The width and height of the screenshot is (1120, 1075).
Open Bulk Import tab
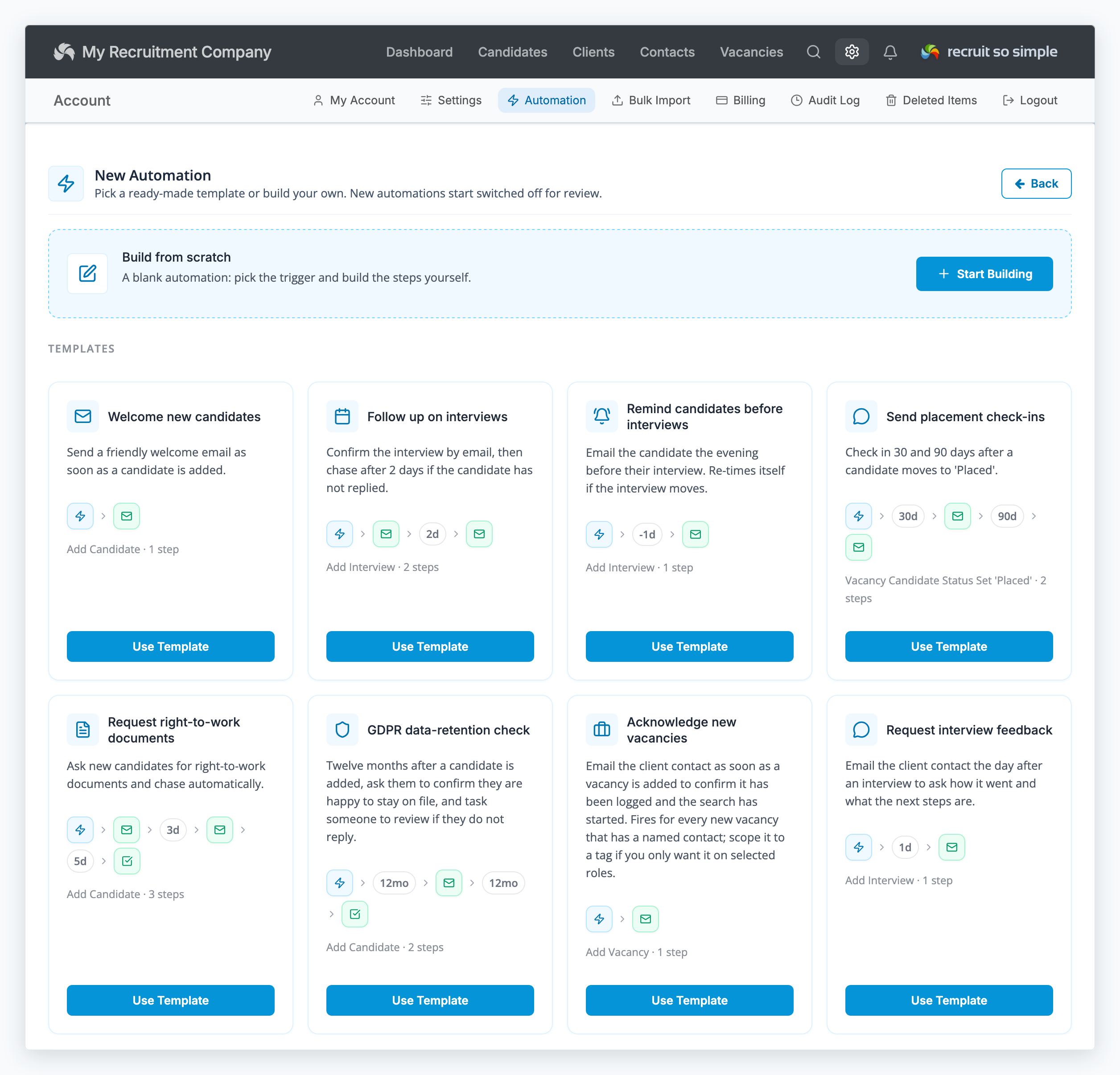[x=651, y=101]
